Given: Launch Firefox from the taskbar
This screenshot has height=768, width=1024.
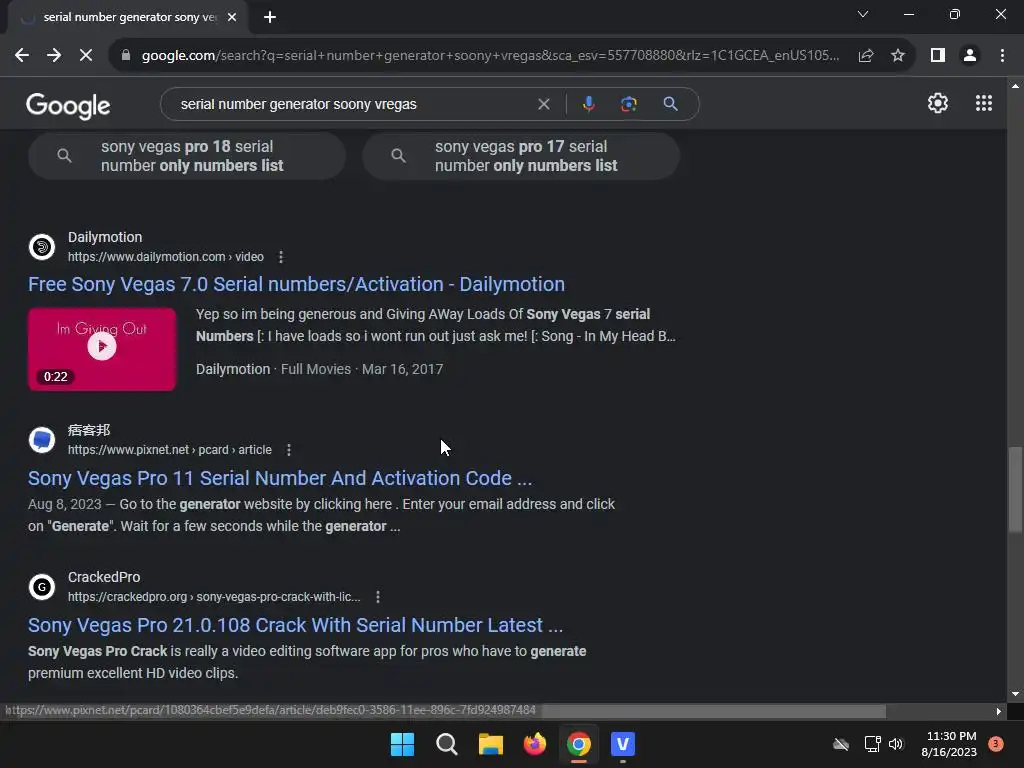Looking at the screenshot, I should pos(535,744).
